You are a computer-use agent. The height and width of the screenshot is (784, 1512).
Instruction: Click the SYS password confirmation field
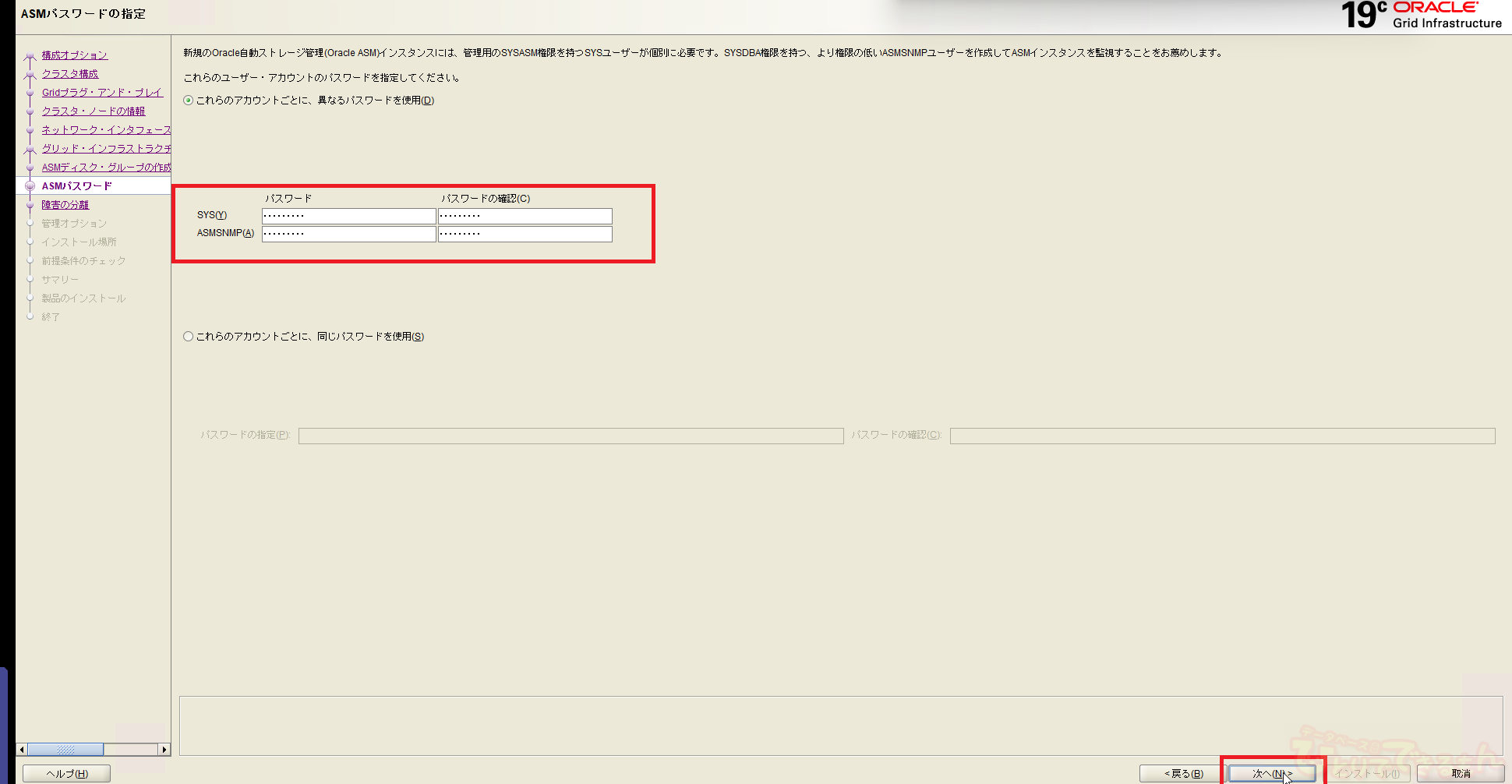(525, 216)
